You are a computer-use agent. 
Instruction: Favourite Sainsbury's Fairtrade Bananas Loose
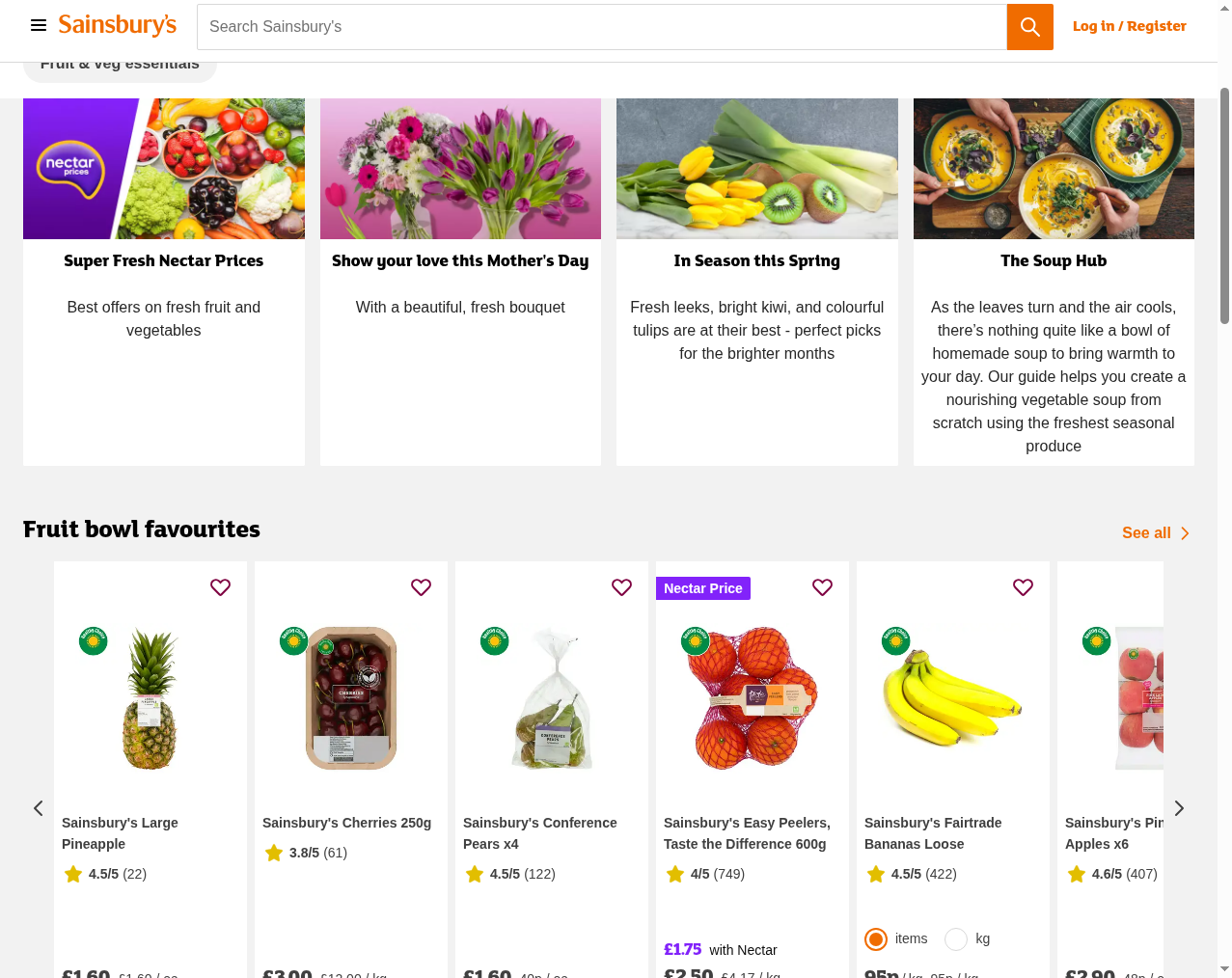tap(1023, 585)
